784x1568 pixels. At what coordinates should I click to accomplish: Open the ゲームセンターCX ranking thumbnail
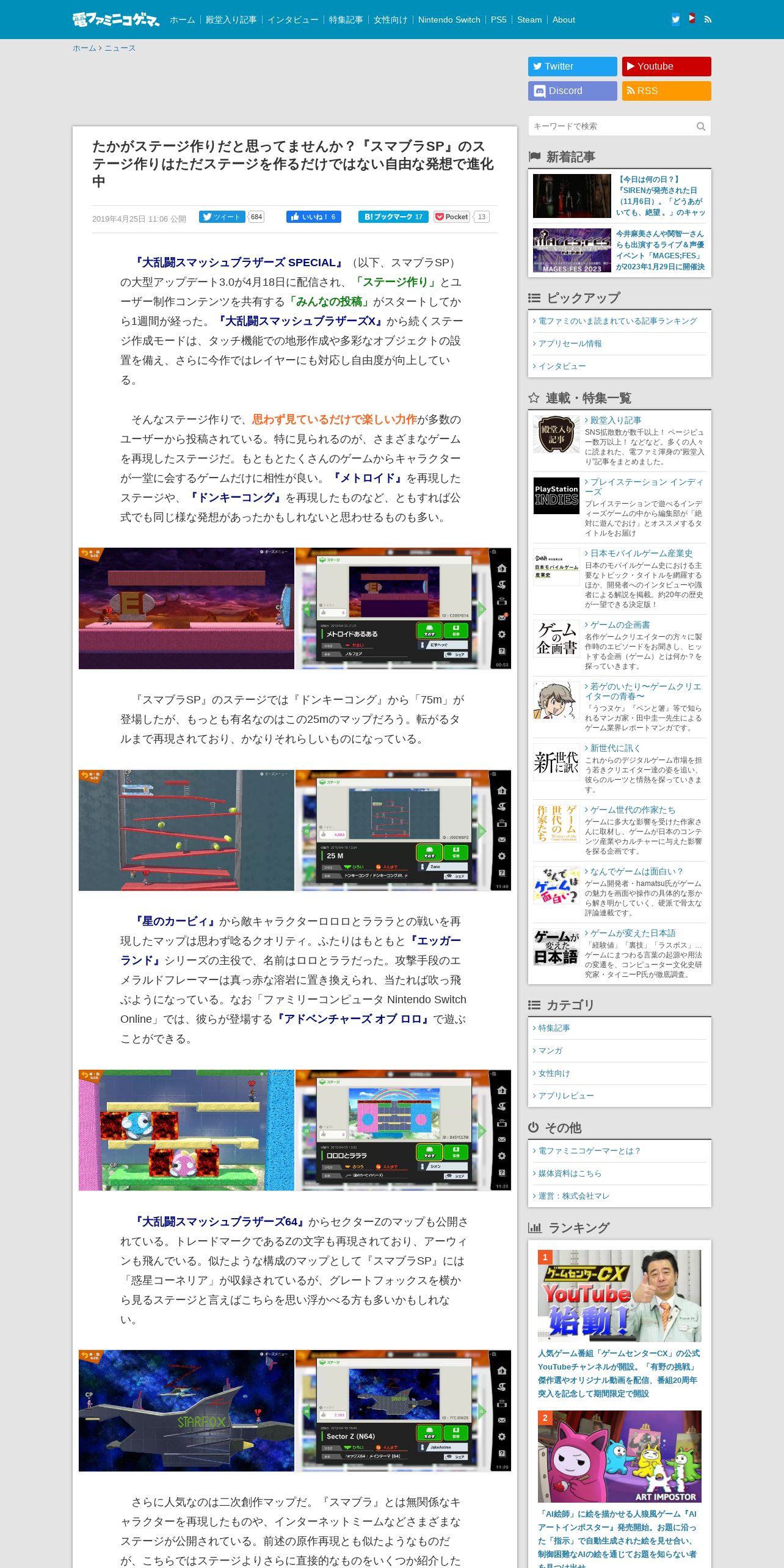pos(620,1296)
